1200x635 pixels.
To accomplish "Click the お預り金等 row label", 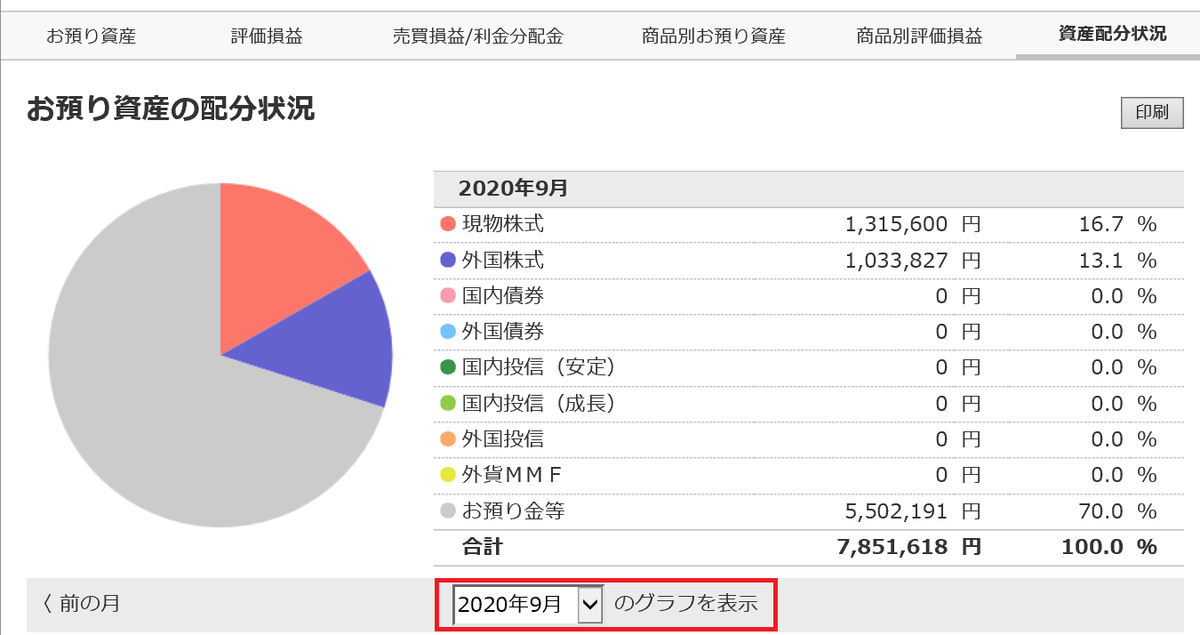I will [513, 511].
